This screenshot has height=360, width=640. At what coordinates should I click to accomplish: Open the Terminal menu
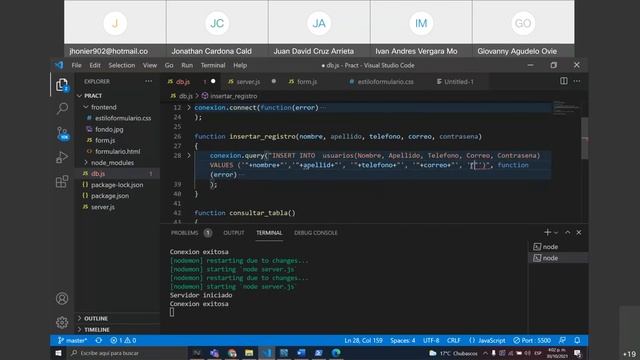pyautogui.click(x=213, y=65)
